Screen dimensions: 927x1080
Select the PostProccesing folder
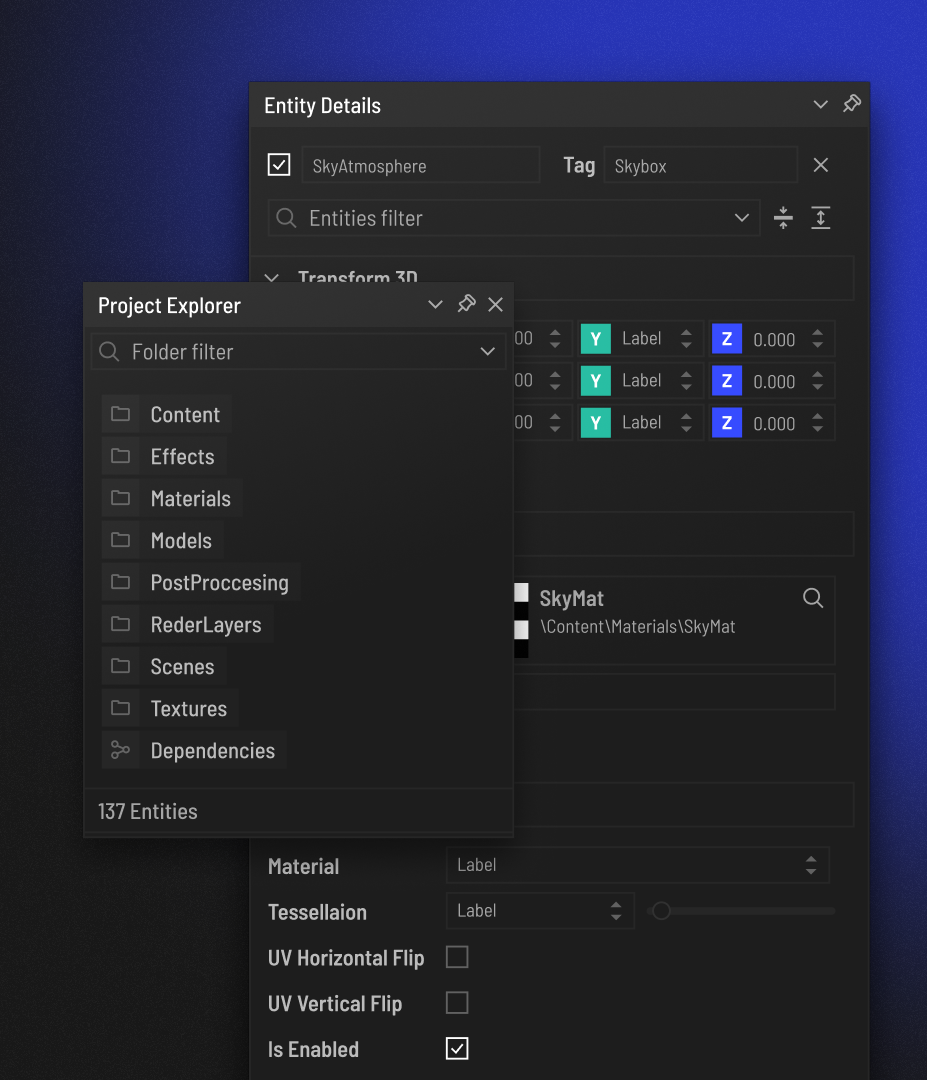(x=201, y=582)
